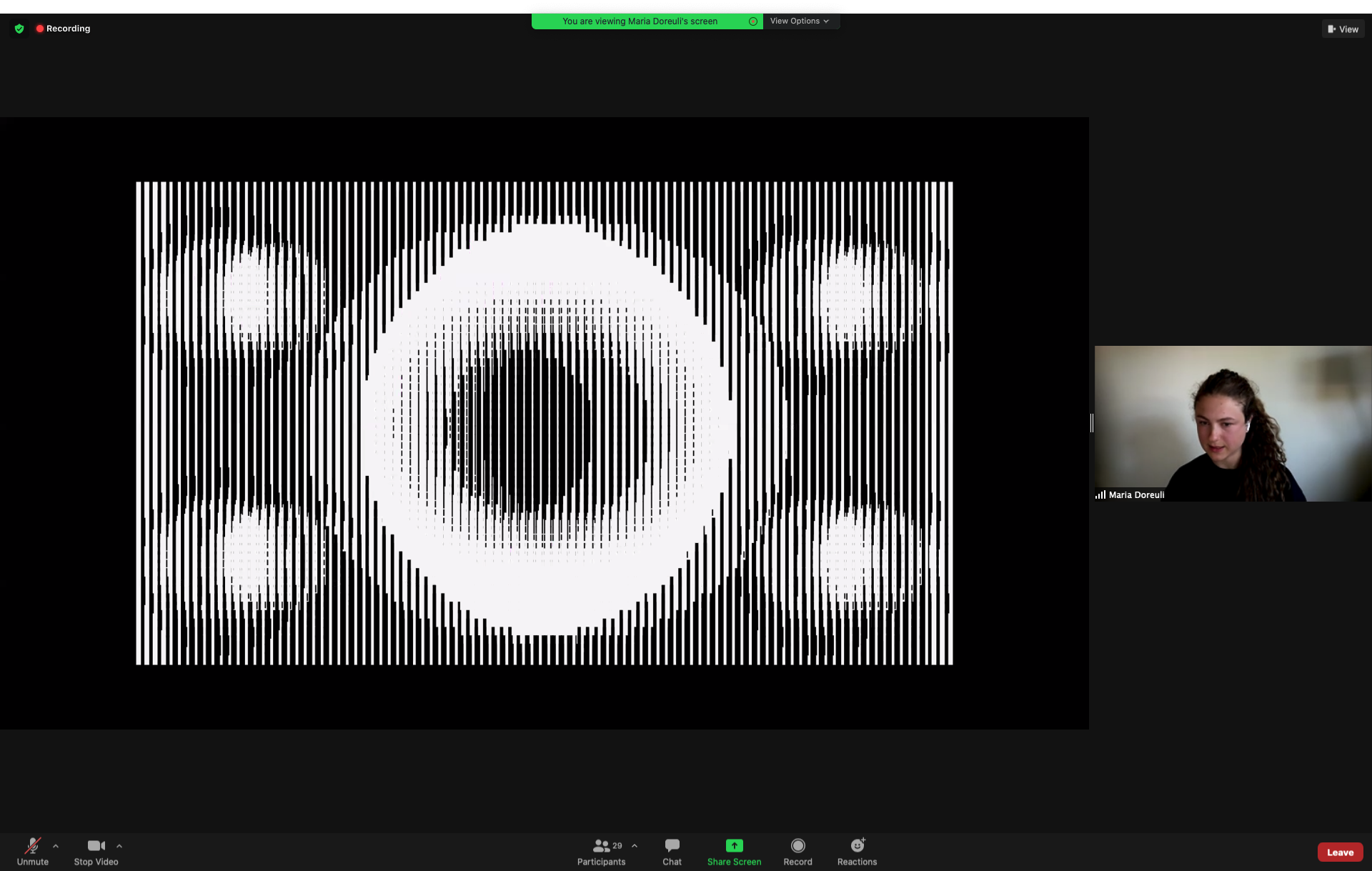Click the green screen-viewing notification banner
The image size is (1372, 871).
coord(640,21)
